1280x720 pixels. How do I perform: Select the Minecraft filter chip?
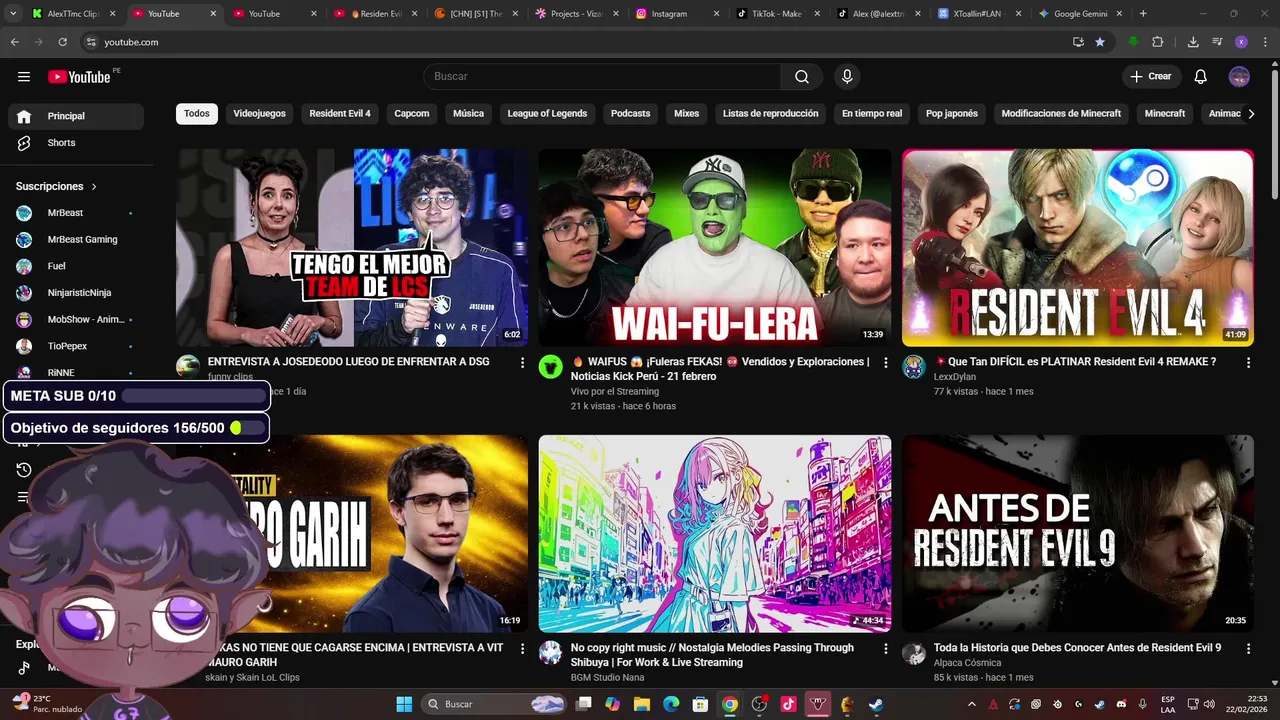tap(1165, 114)
